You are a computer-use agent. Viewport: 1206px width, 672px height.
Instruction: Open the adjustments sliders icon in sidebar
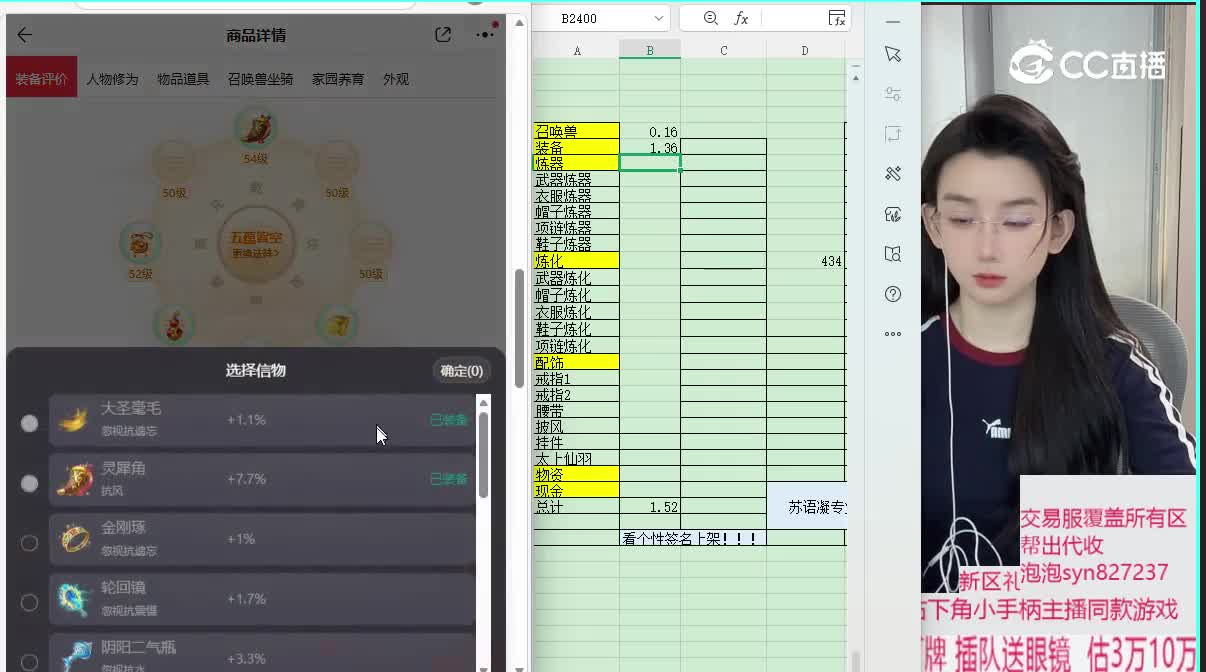(893, 94)
